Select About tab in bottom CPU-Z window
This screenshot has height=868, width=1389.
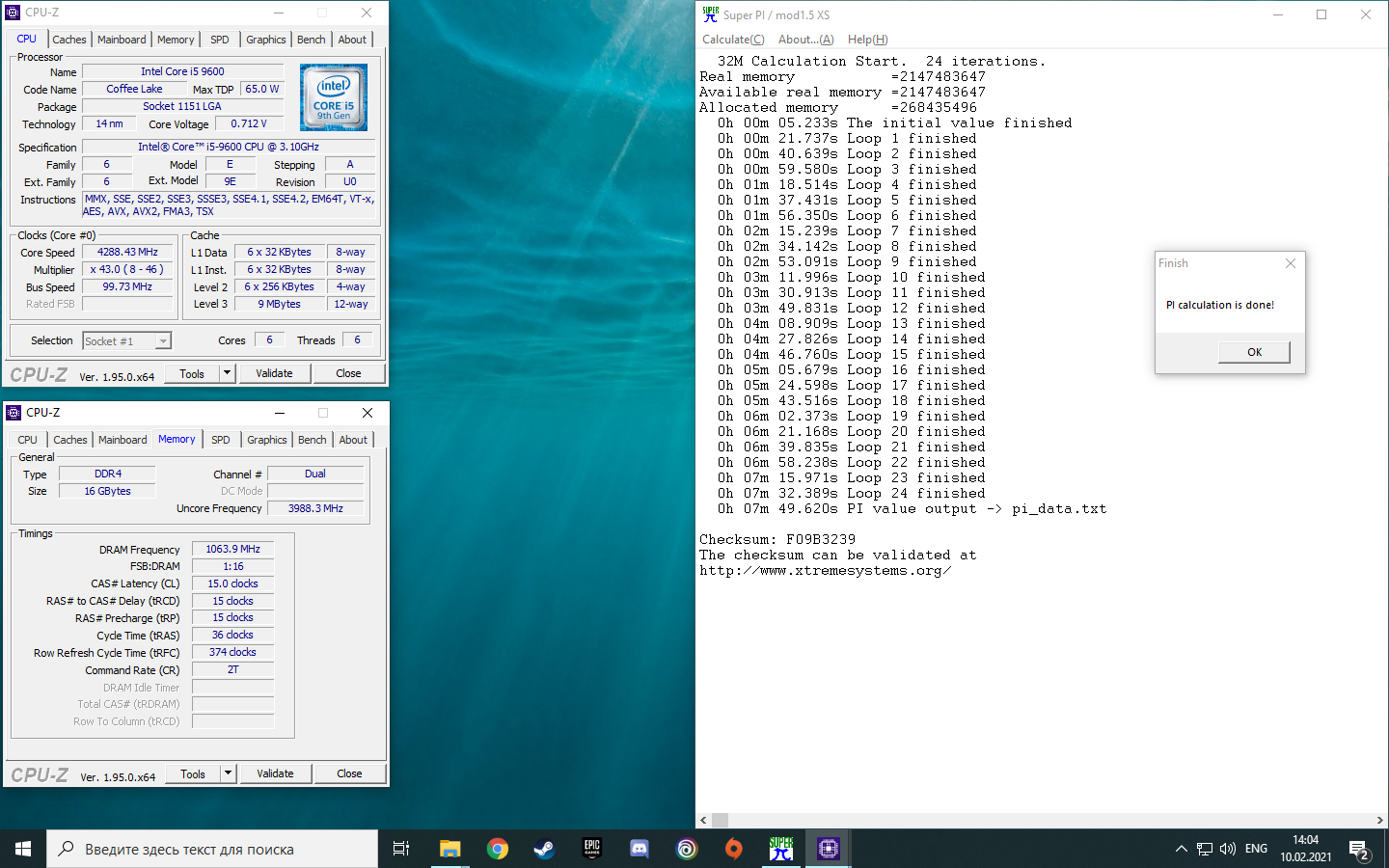[x=353, y=440]
